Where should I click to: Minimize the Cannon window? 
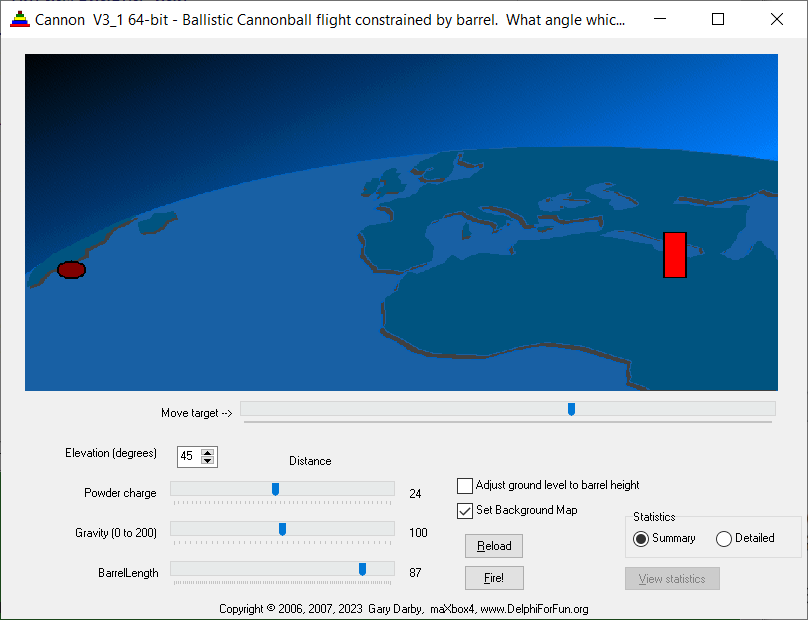pos(660,19)
